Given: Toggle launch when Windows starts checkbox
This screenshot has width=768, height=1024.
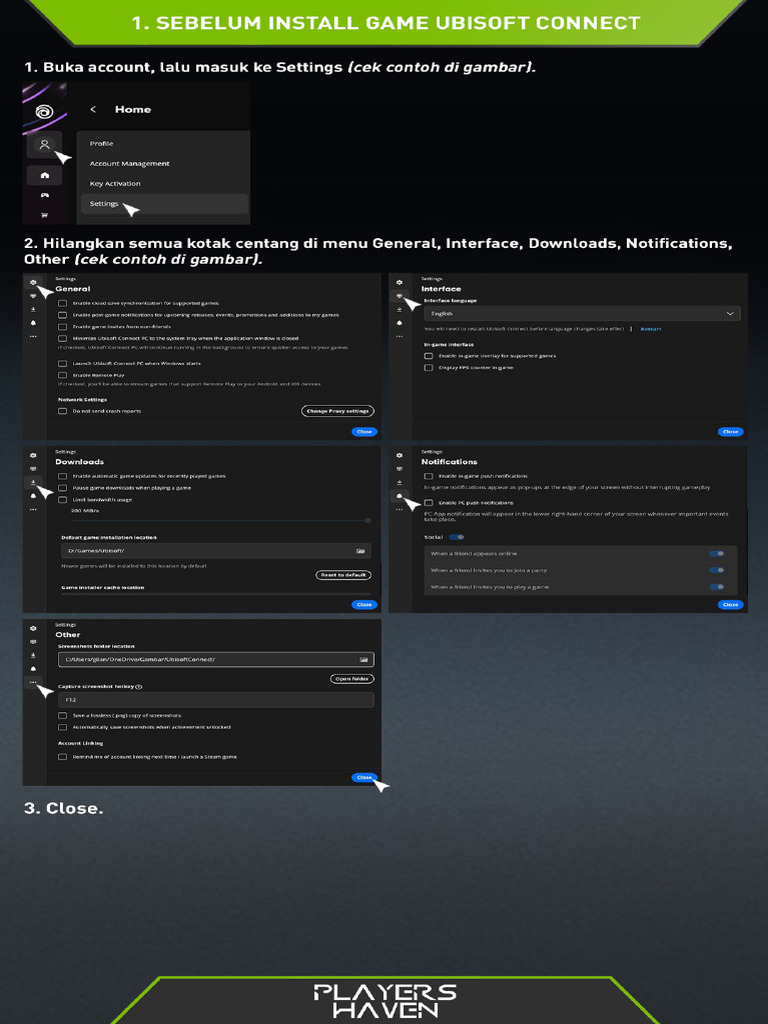Looking at the screenshot, I should (63, 364).
